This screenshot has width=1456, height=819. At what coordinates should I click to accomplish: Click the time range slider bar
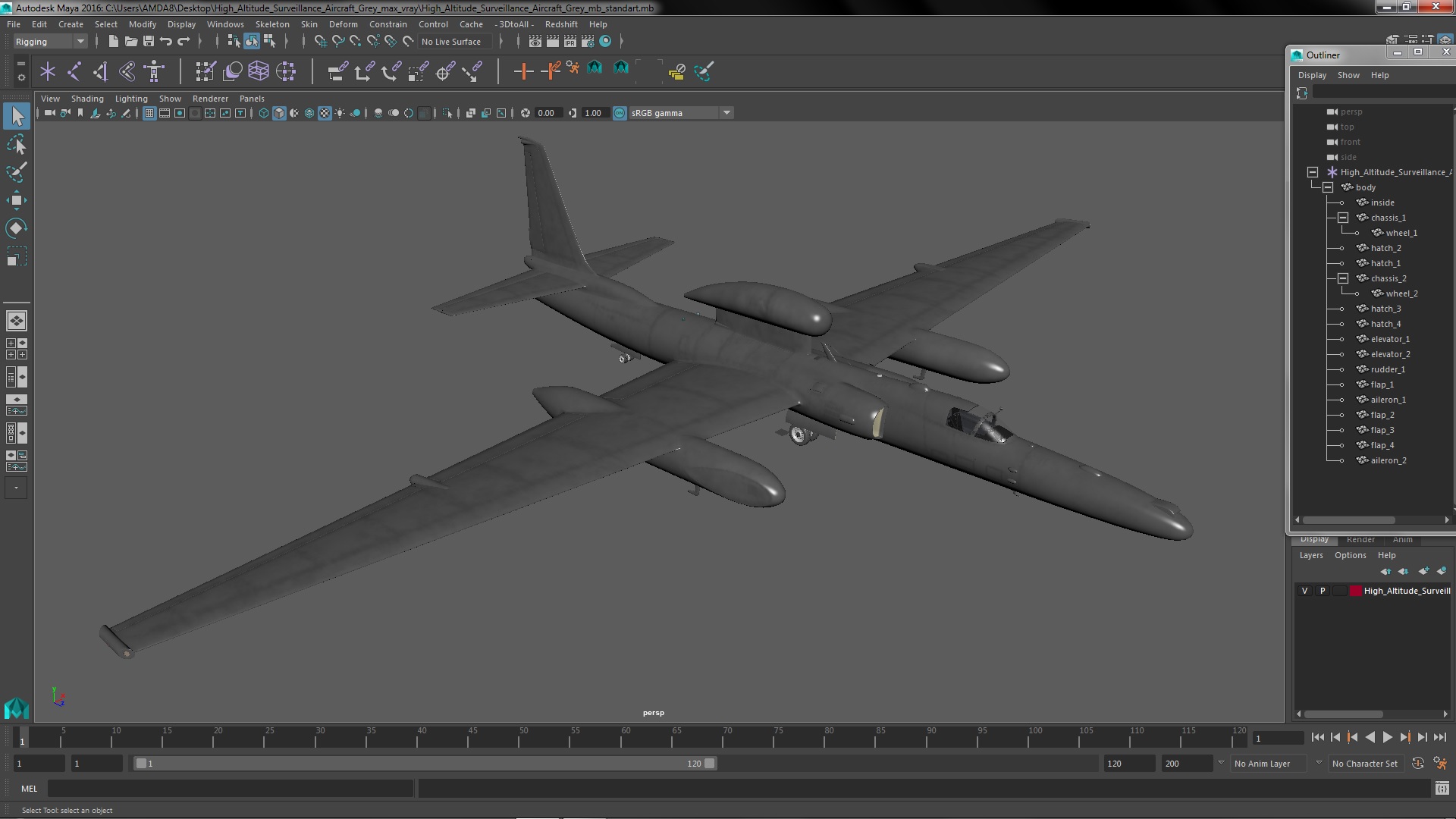pyautogui.click(x=425, y=764)
